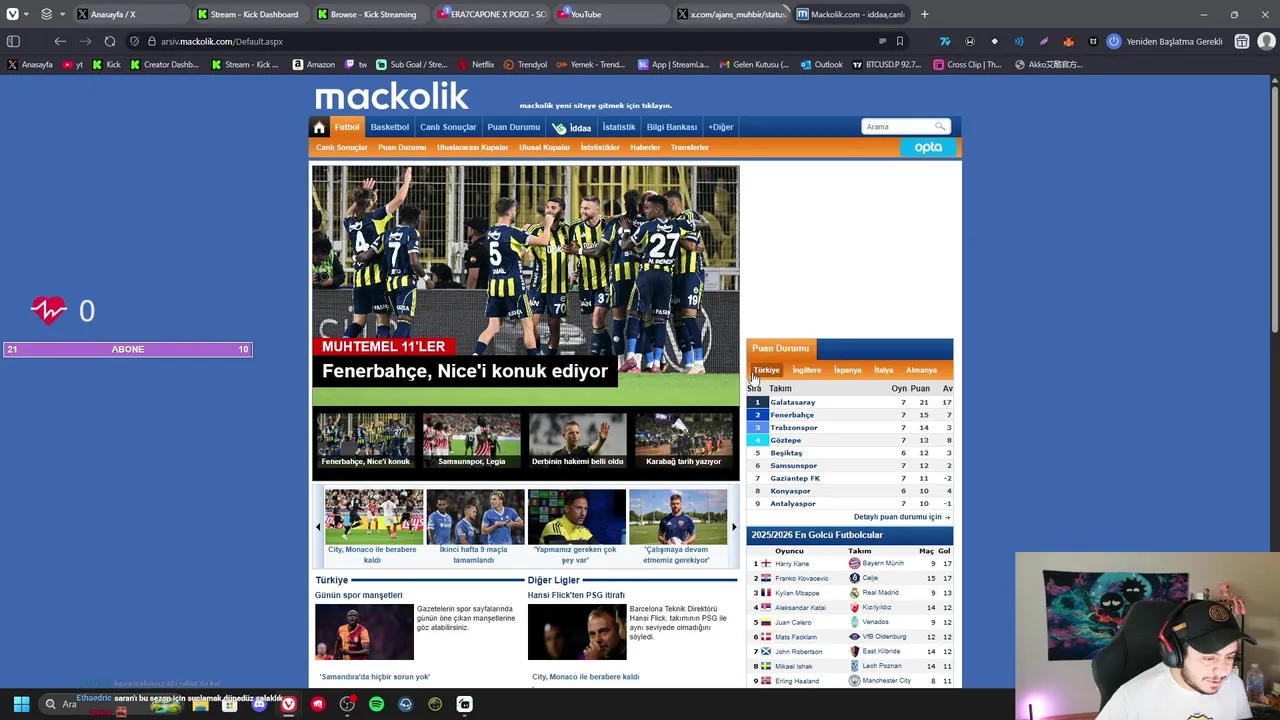This screenshot has height=720, width=1280.
Task: Open the Vivaldi menu icon
Action: pyautogui.click(x=12, y=14)
